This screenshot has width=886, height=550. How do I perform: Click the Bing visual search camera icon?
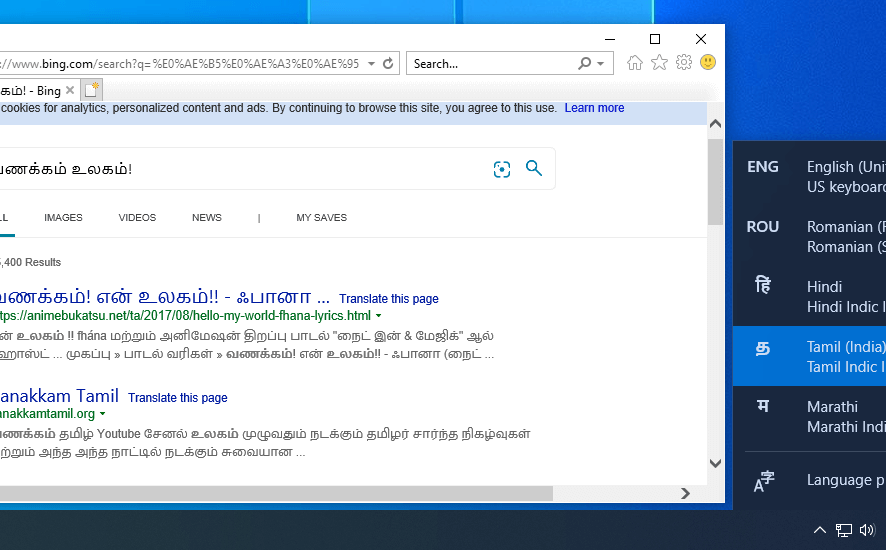click(502, 169)
